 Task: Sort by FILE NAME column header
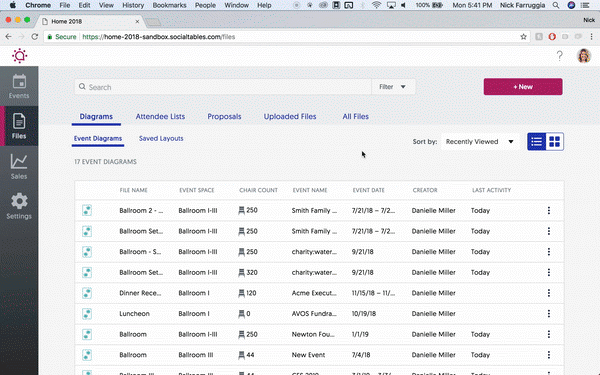click(x=134, y=190)
